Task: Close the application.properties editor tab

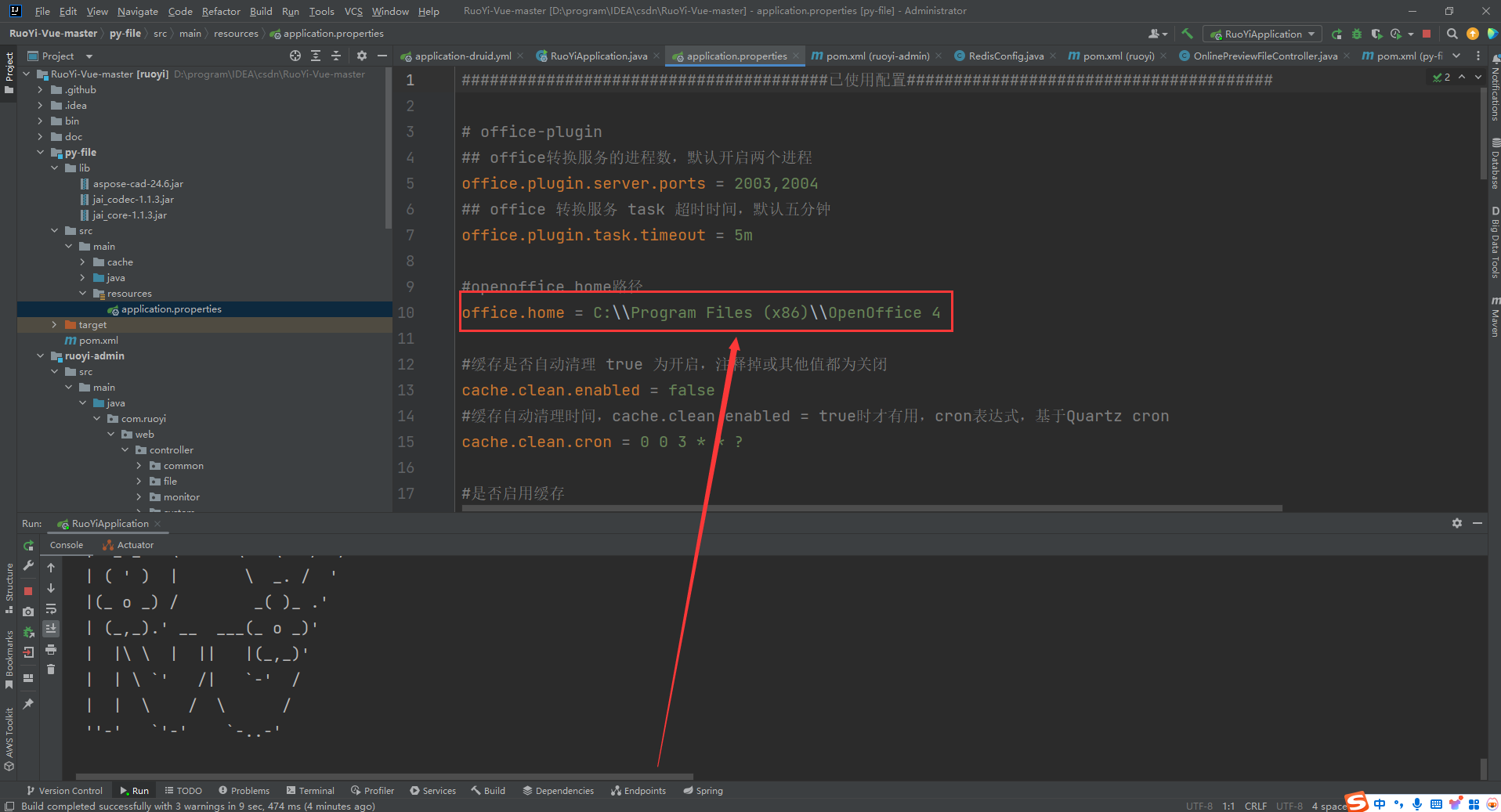Action: click(796, 56)
